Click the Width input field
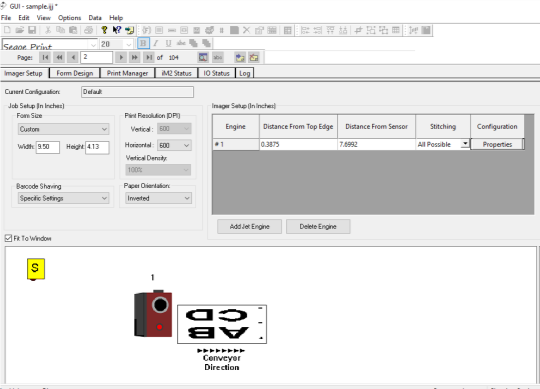The image size is (540, 389). tap(48, 147)
